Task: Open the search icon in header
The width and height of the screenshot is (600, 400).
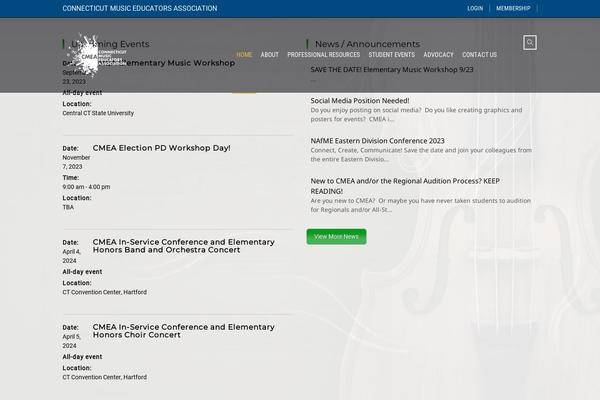Action: [x=530, y=42]
